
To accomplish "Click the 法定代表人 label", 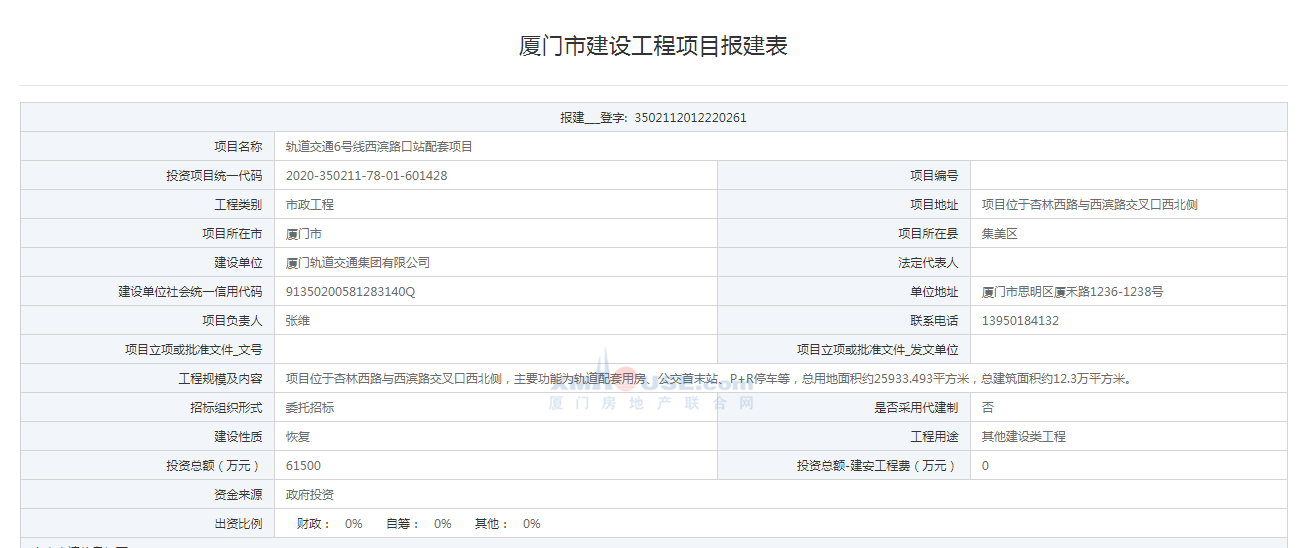I will pyautogui.click(x=928, y=263).
